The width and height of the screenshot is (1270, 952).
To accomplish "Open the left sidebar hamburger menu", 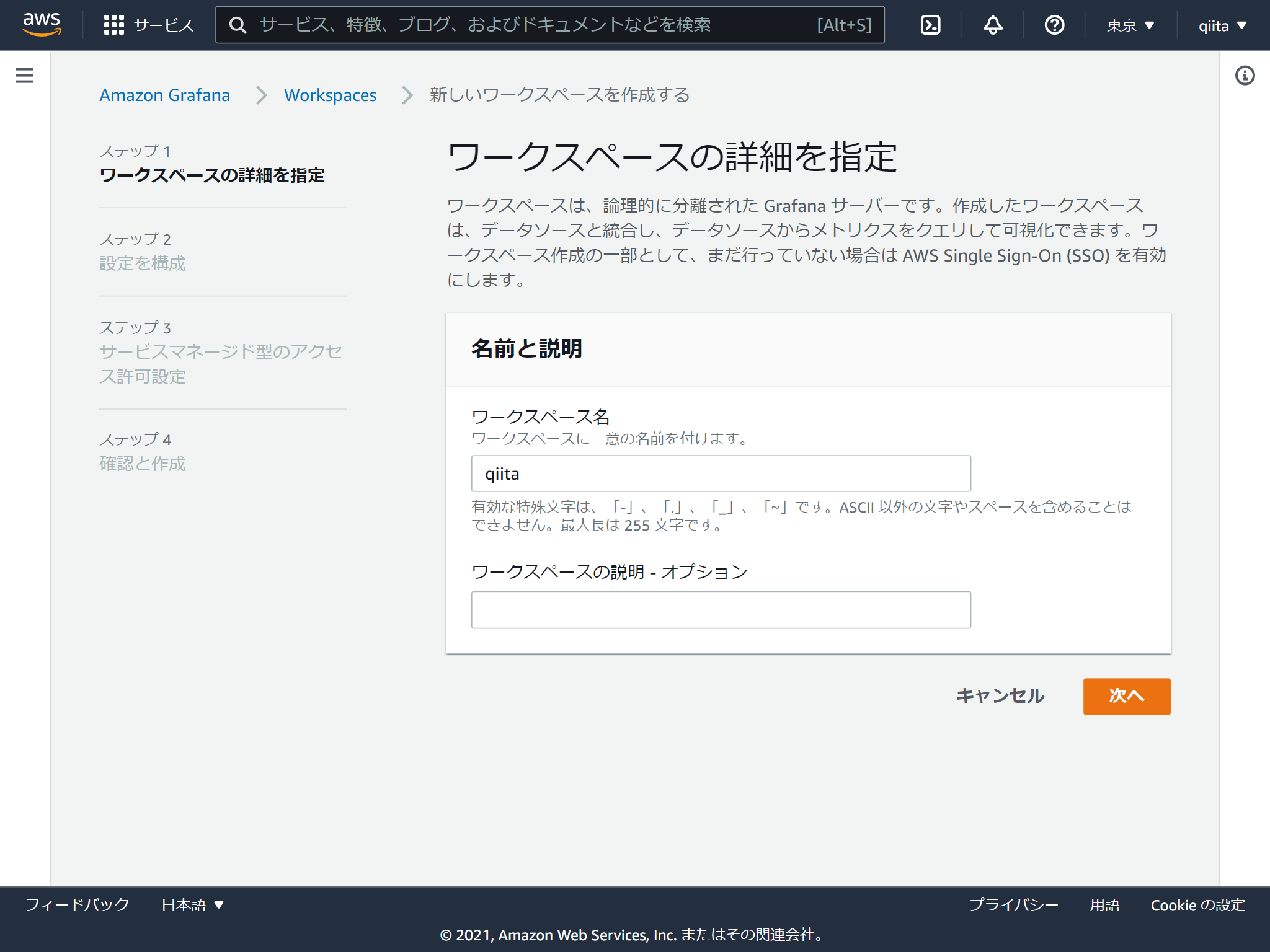I will (x=24, y=75).
